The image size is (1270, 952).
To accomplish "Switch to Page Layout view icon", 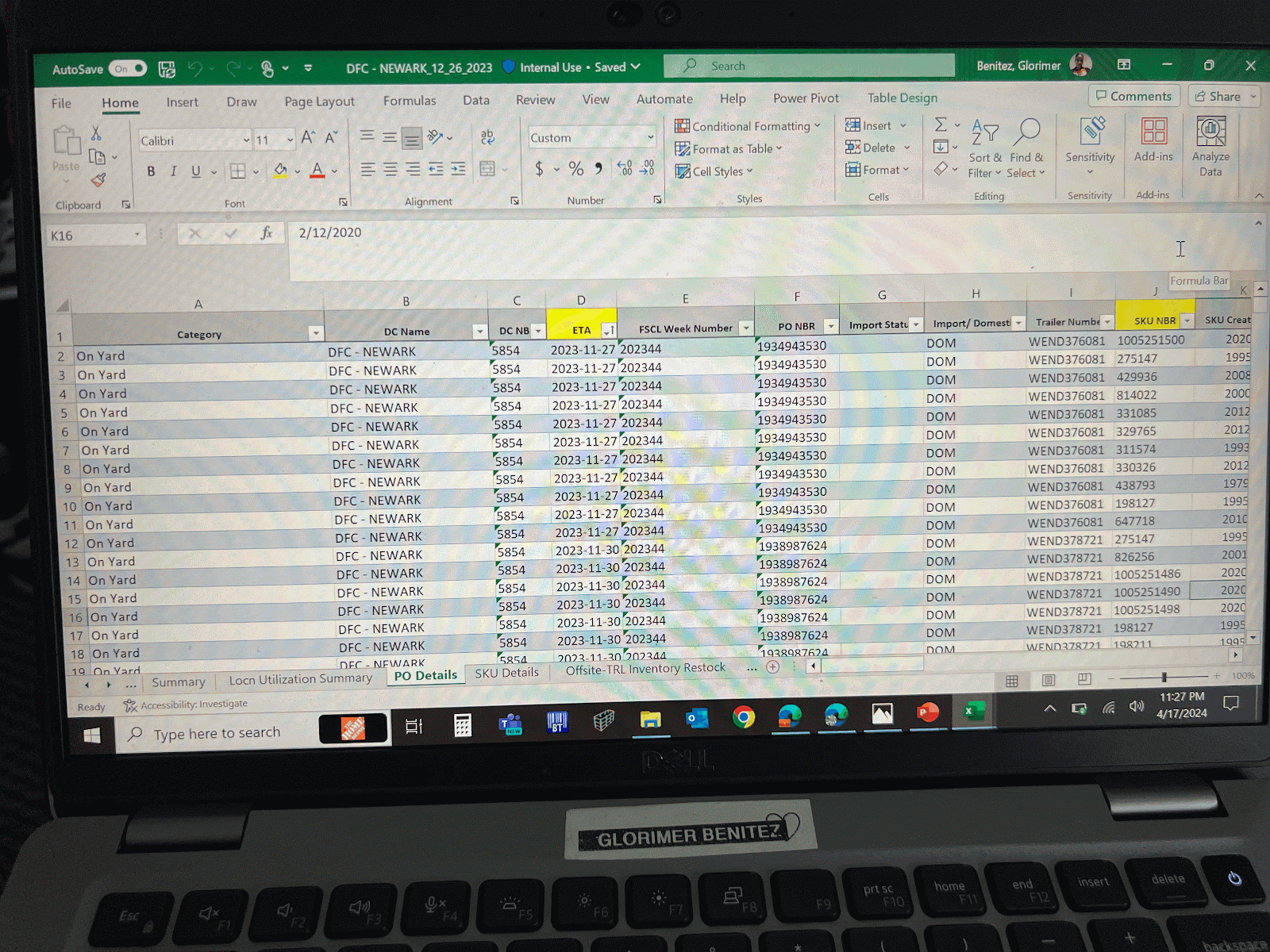I will pyautogui.click(x=1049, y=680).
